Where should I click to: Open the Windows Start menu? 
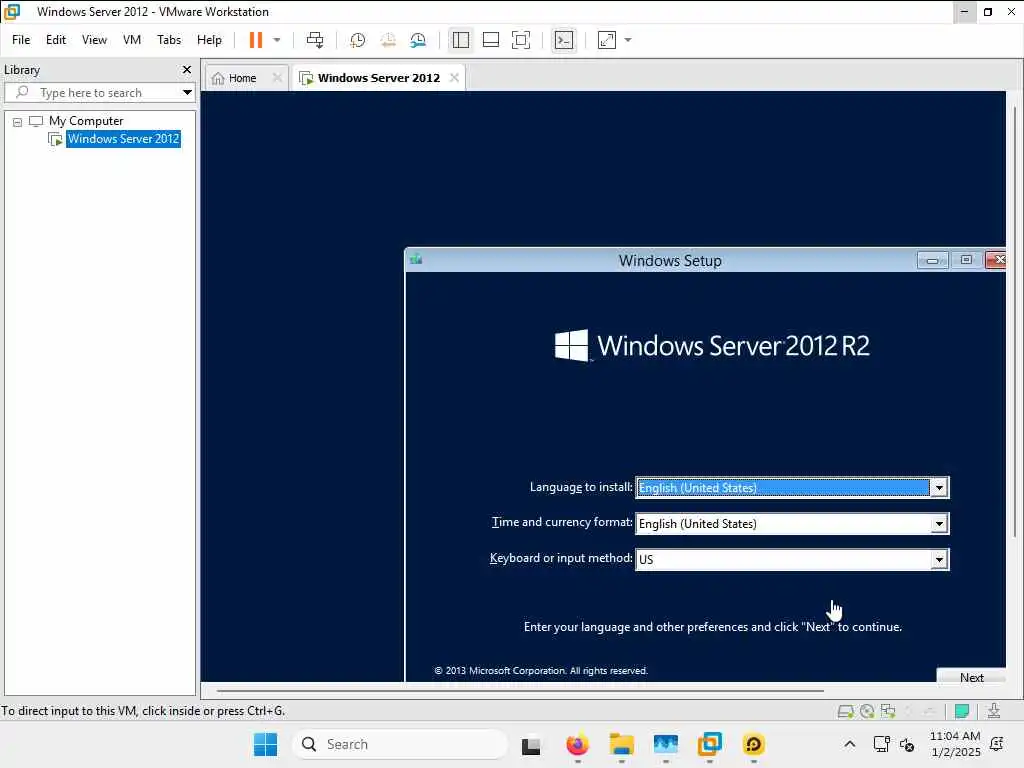(265, 744)
